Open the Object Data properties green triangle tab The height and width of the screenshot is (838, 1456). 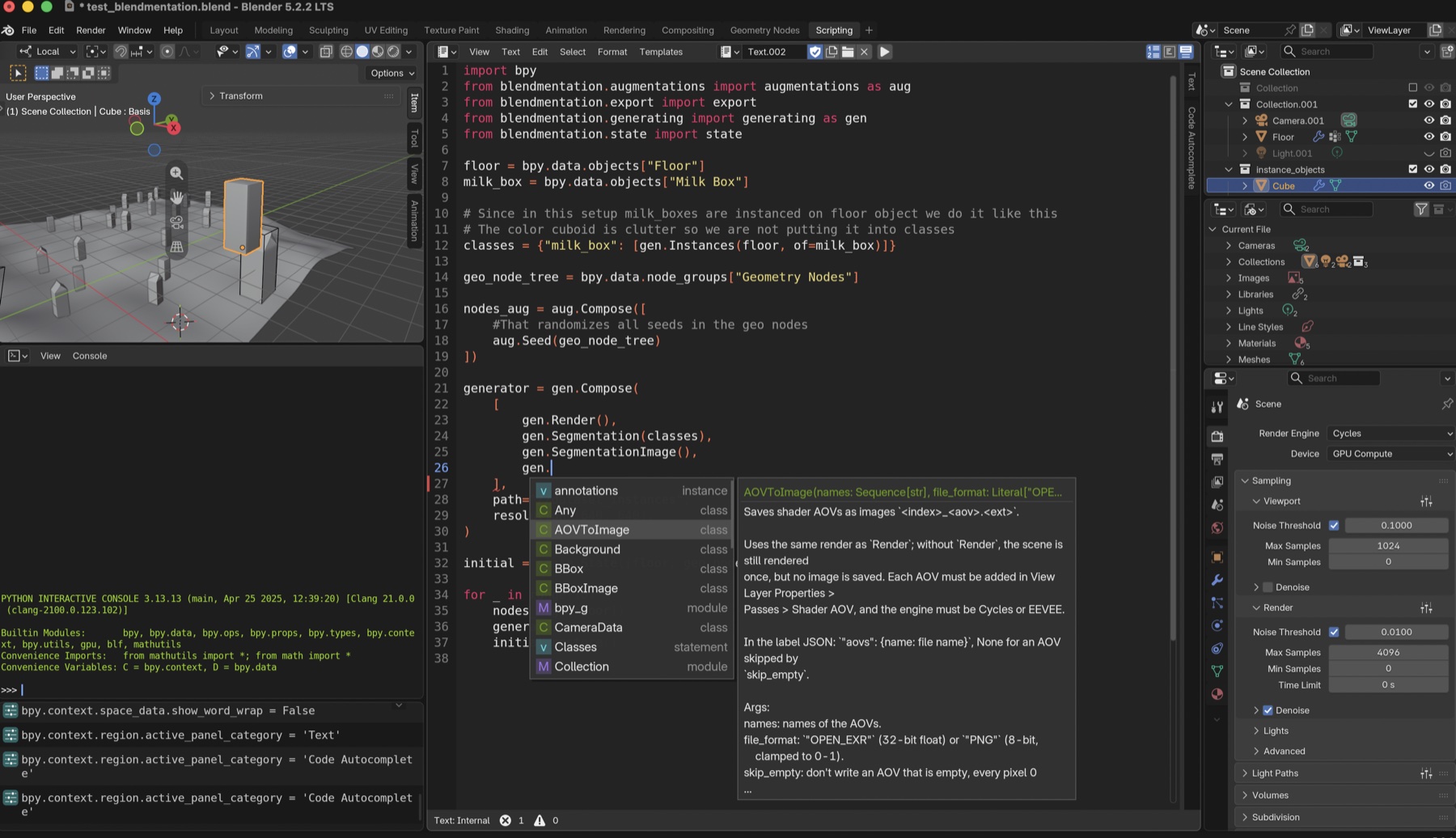pyautogui.click(x=1217, y=671)
